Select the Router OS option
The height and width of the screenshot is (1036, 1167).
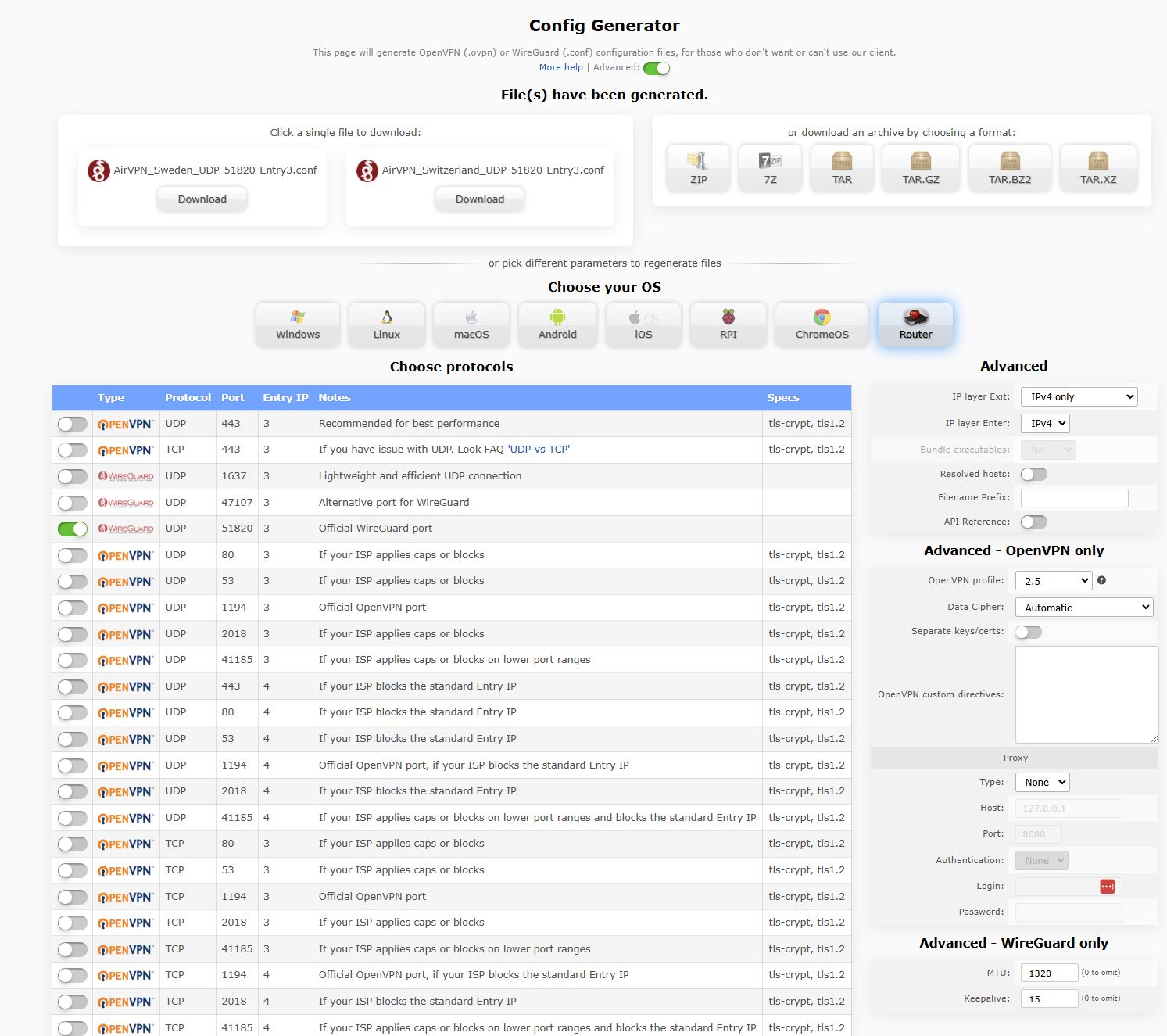(x=915, y=324)
